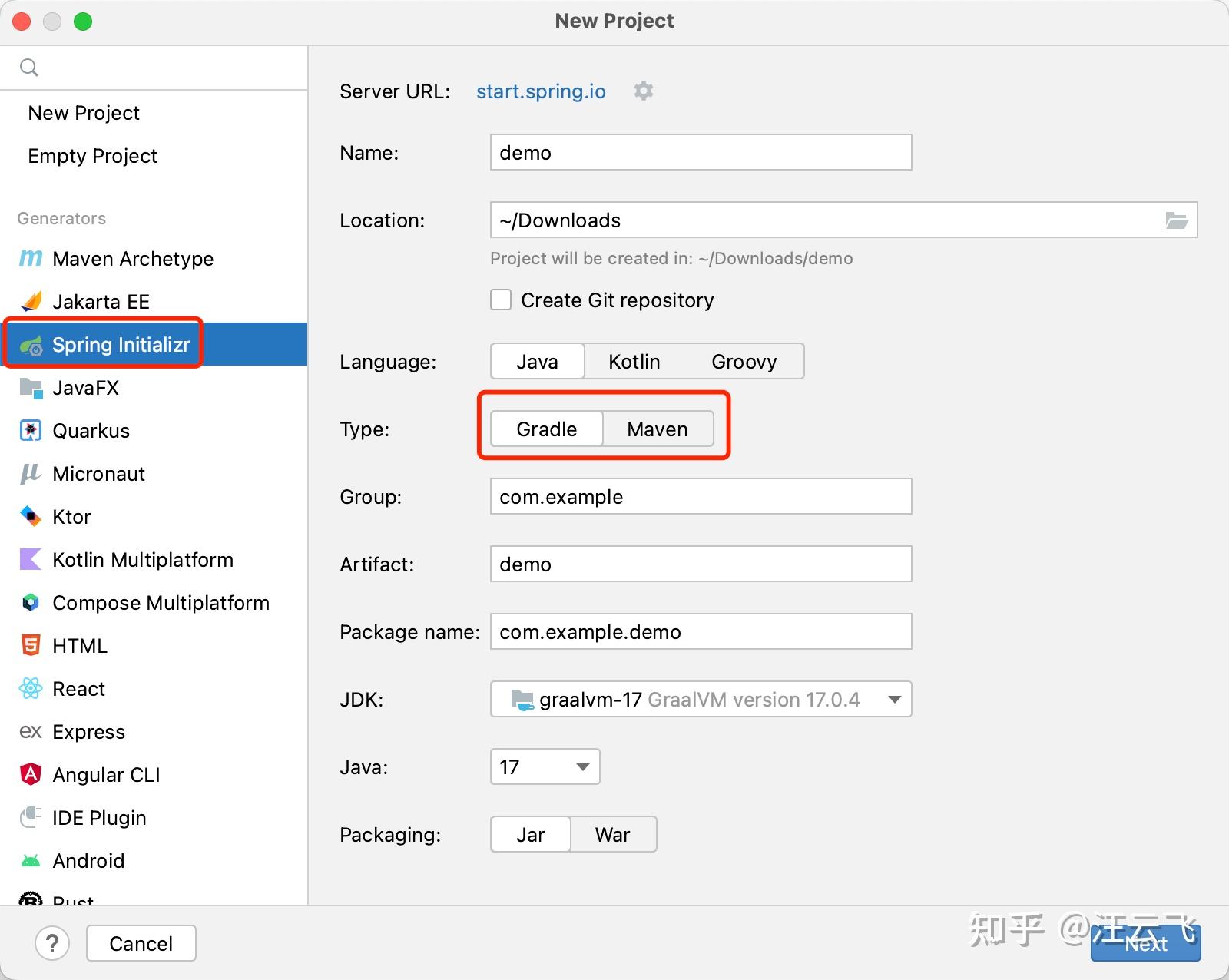
Task: Select the Ktor generator icon
Action: [31, 517]
